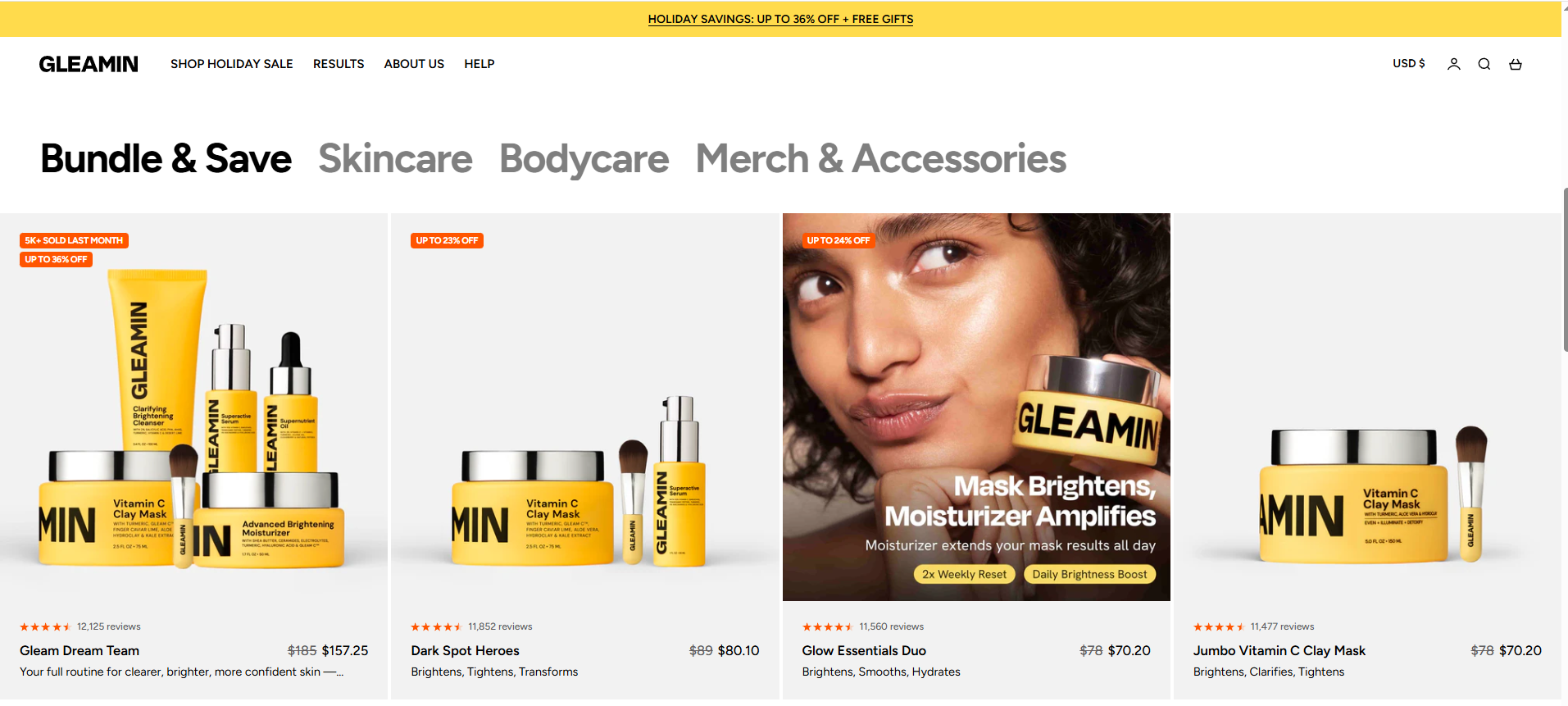Open the USD $ currency selector
Viewport: 1568px width, 706px height.
1408,63
